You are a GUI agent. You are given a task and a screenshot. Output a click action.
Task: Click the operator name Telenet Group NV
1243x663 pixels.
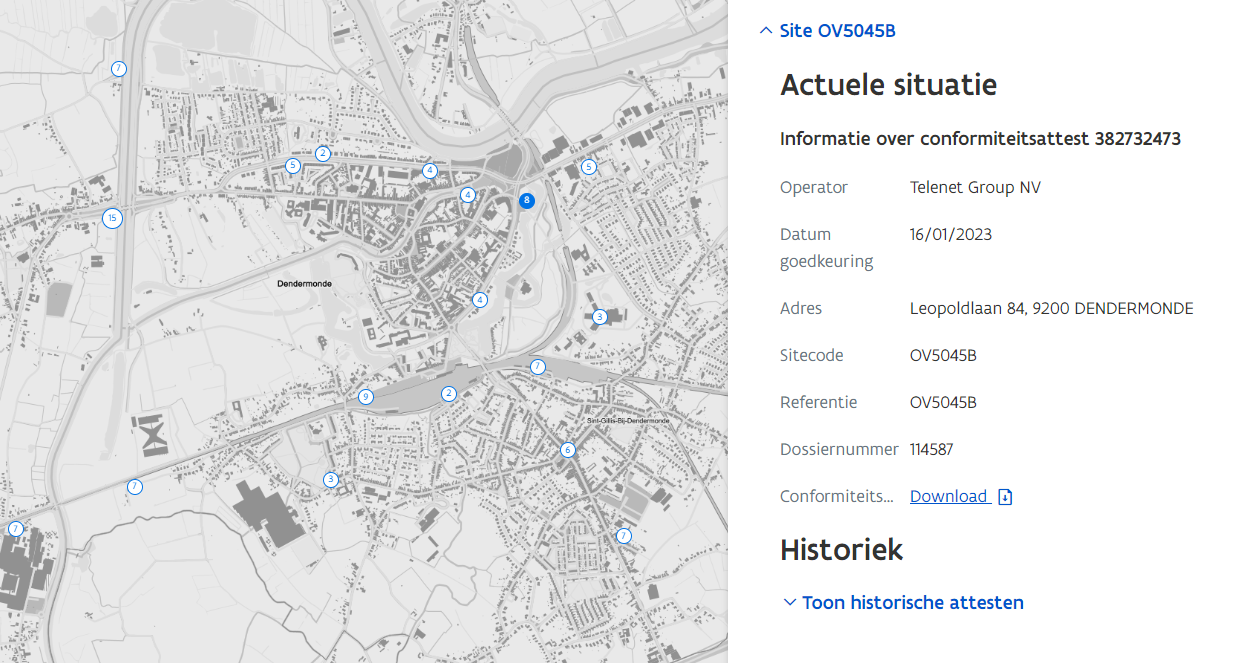tap(975, 187)
